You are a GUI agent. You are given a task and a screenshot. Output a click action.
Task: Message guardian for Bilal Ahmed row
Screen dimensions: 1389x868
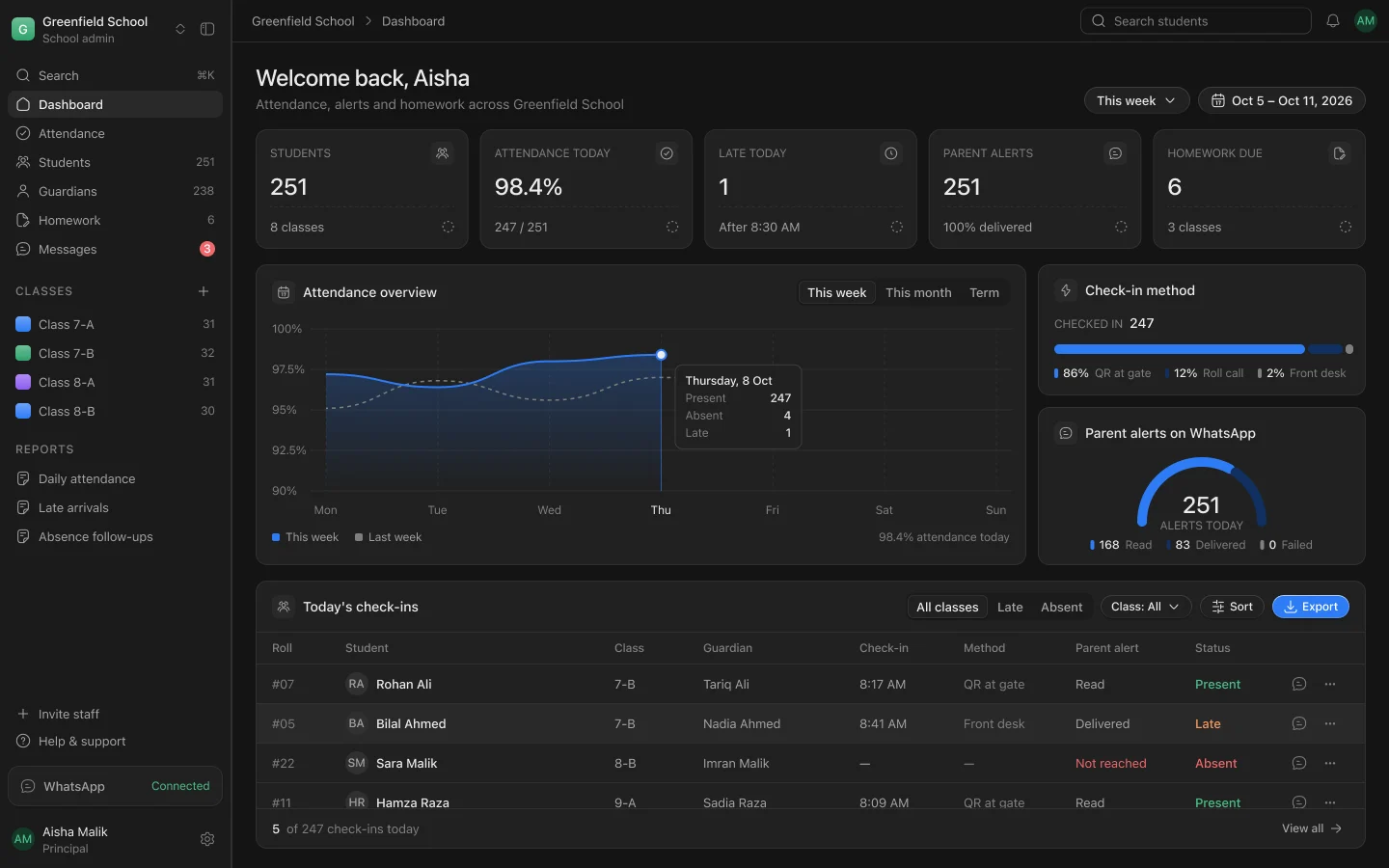click(x=1299, y=723)
